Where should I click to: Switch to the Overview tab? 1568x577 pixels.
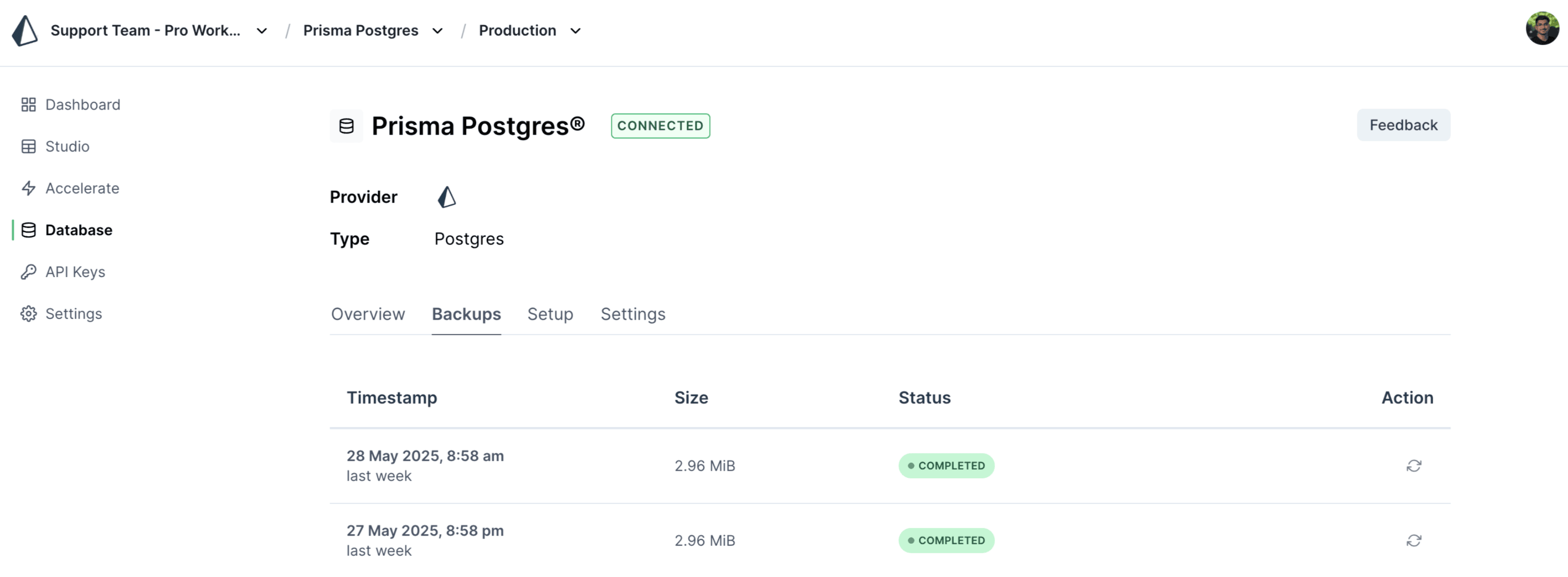(x=368, y=314)
